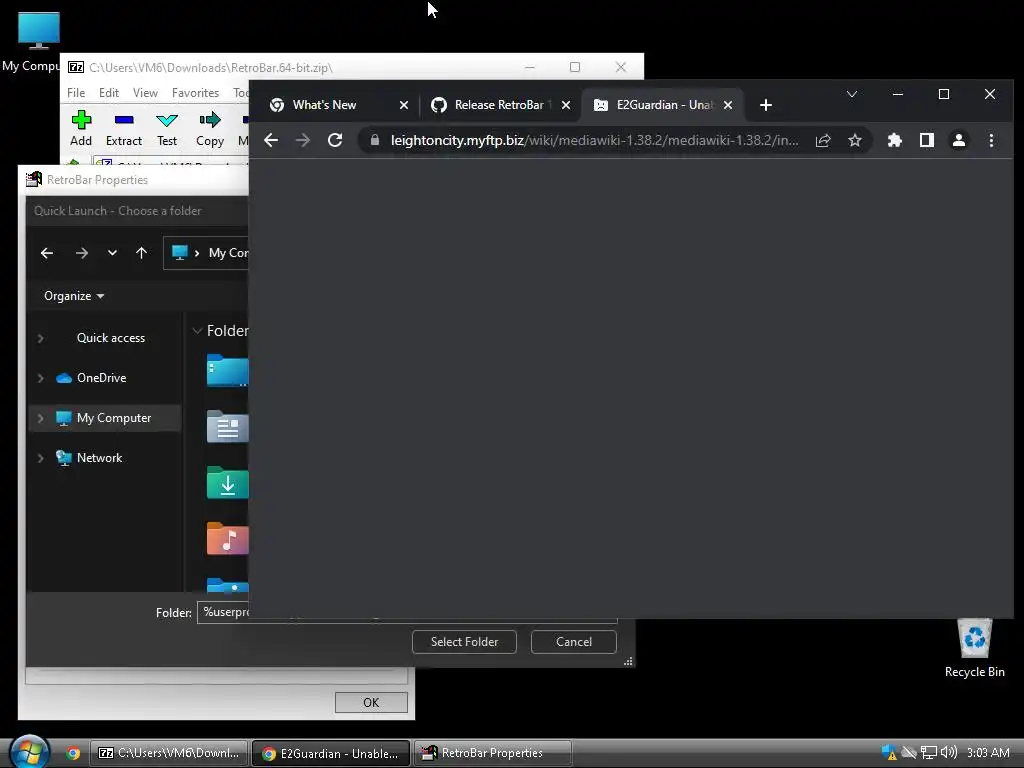Select the Music folder icon
The width and height of the screenshot is (1024, 768).
(227, 539)
